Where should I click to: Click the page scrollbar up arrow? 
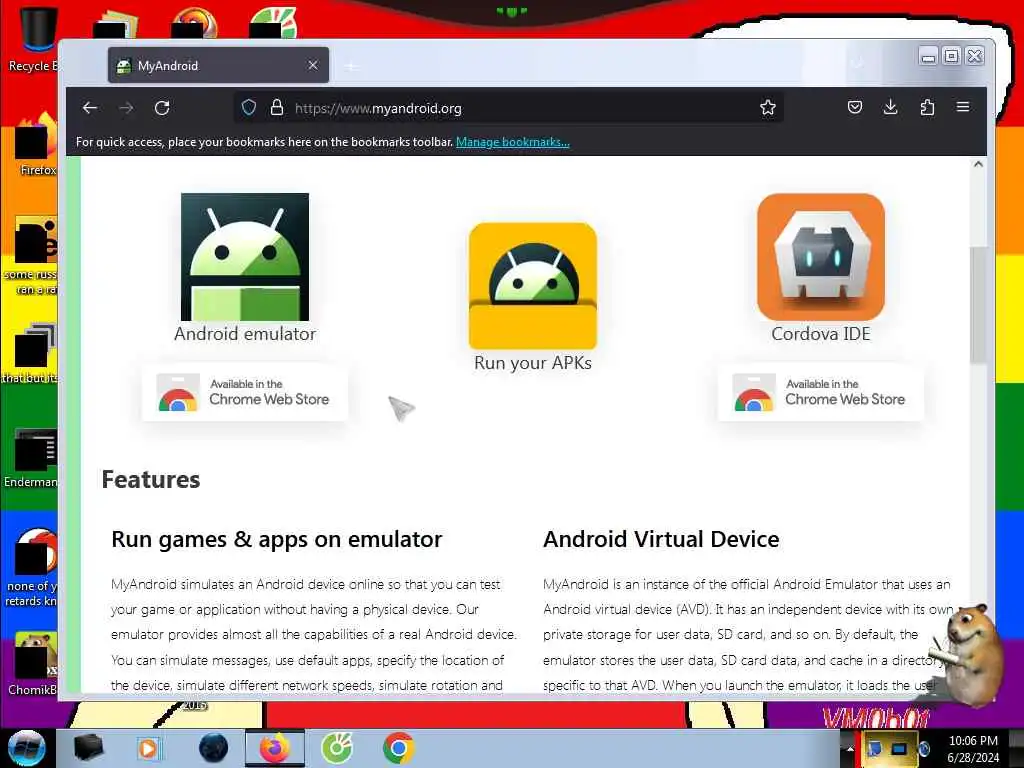(x=978, y=164)
